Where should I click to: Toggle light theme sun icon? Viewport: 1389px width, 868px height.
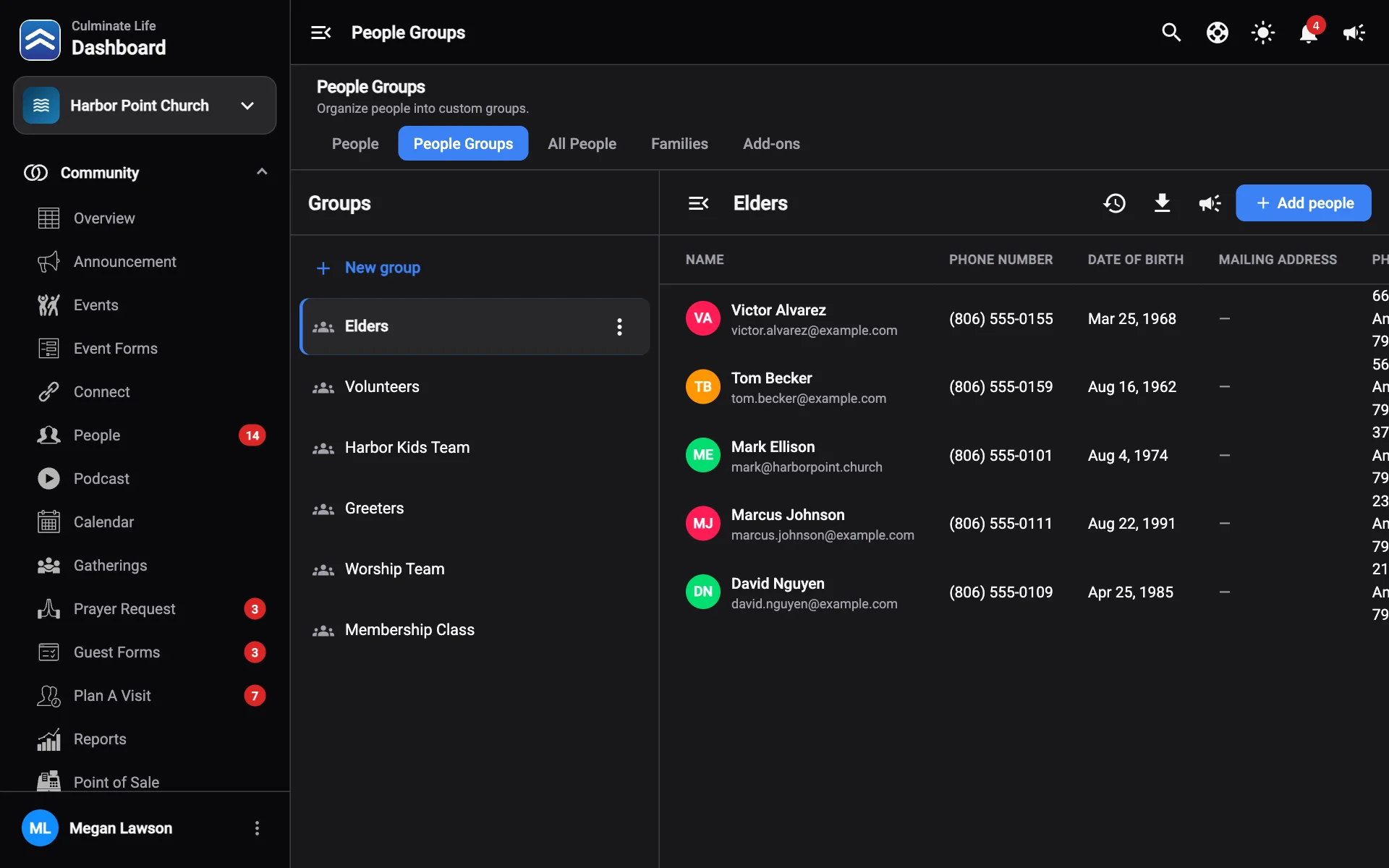pyautogui.click(x=1262, y=33)
